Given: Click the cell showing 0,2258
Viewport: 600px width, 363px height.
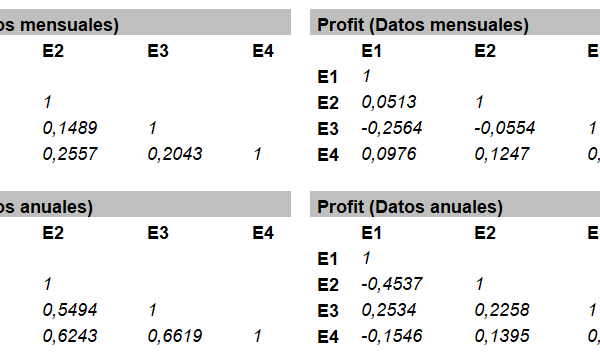Looking at the screenshot, I should (502, 310).
